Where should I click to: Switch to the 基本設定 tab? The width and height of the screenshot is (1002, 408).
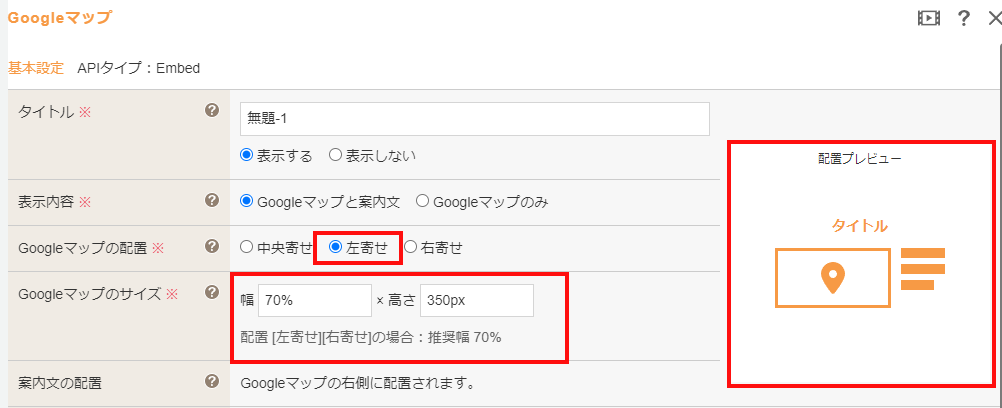(x=36, y=68)
